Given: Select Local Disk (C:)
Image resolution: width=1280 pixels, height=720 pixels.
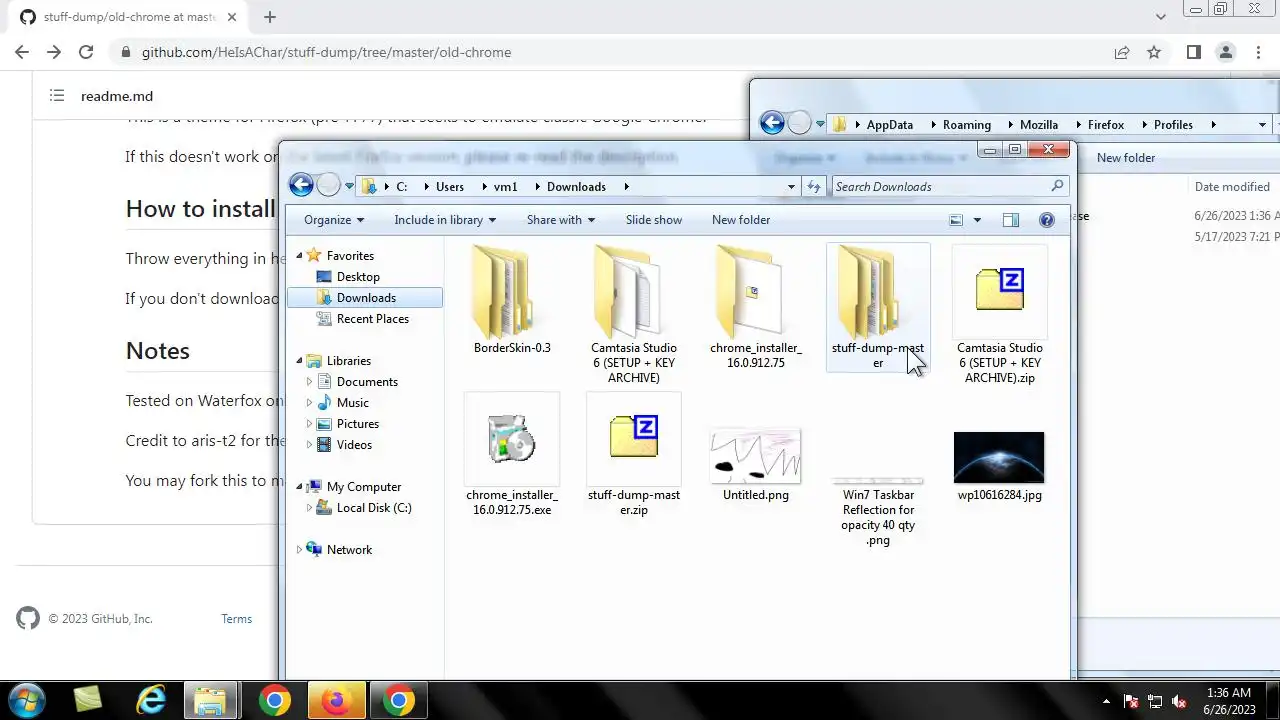Looking at the screenshot, I should coord(373,508).
